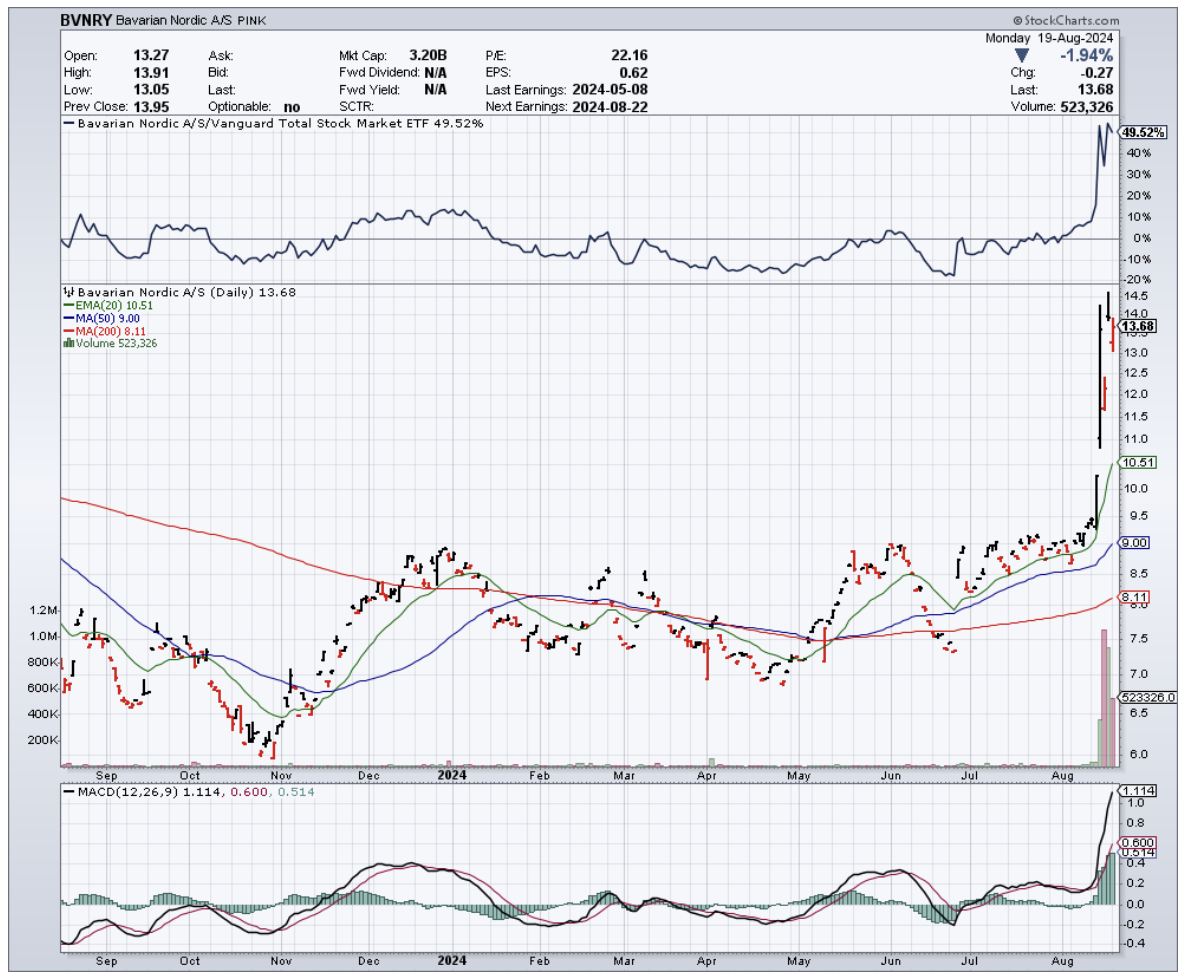This screenshot has height=976, width=1182.
Task: Click the 13.68 current price tag
Action: (1138, 326)
